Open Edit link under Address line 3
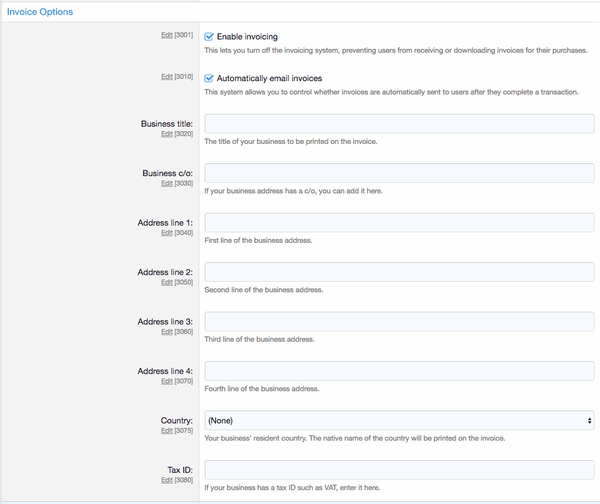This screenshot has height=504, width=600. [x=167, y=331]
